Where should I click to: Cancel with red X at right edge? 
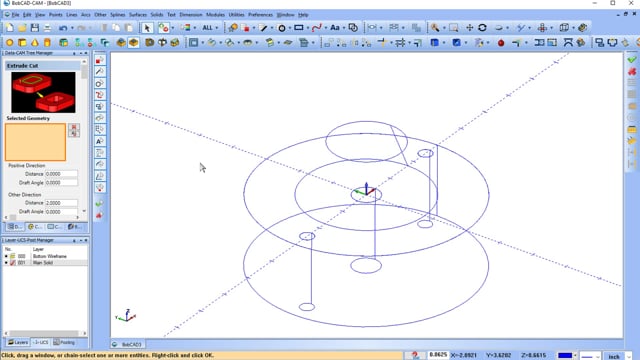click(x=632, y=71)
